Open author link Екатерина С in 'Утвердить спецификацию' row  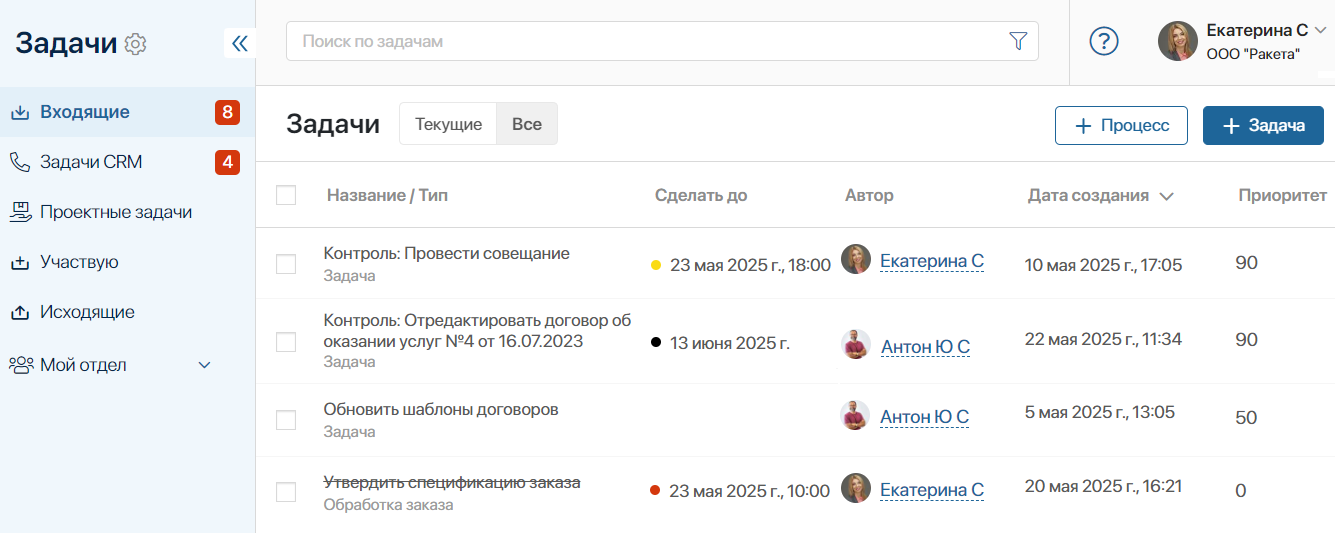[932, 490]
